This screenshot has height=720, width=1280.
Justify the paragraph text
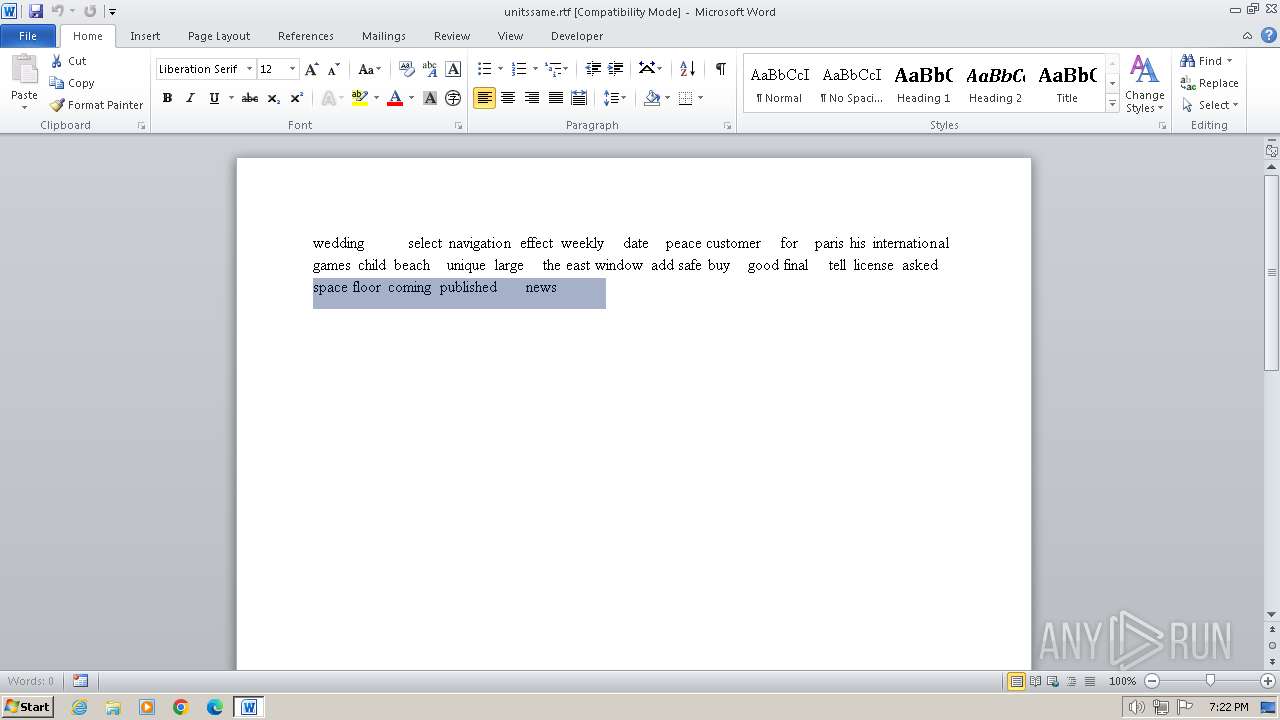click(x=555, y=98)
